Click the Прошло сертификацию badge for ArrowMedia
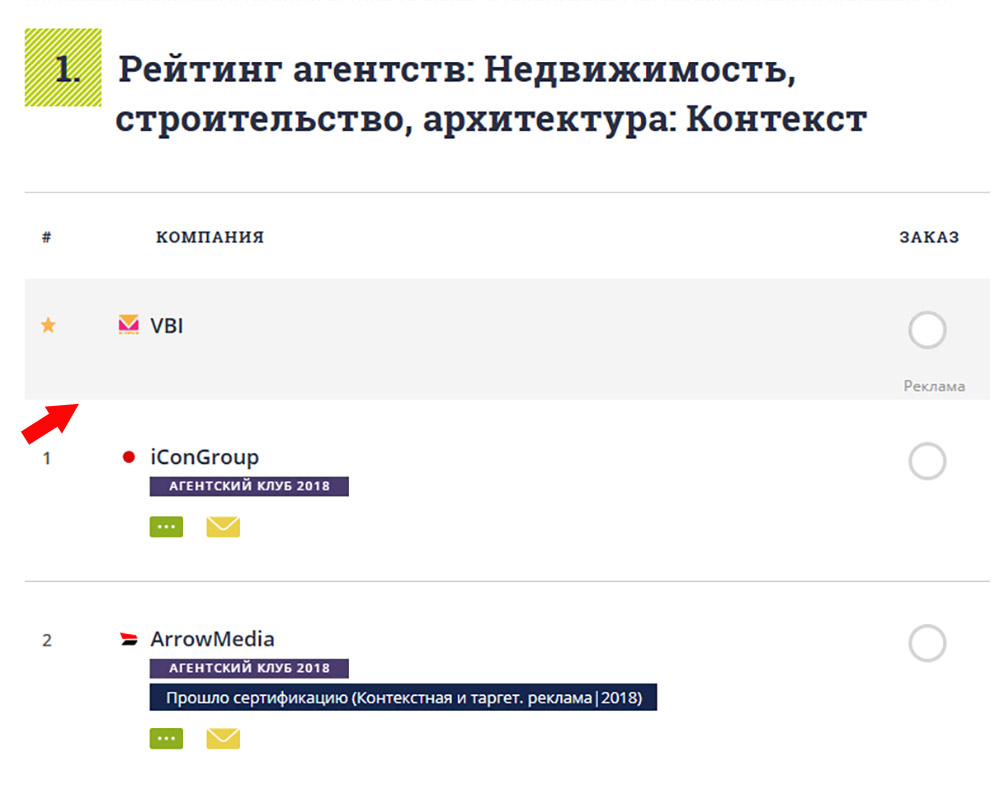This screenshot has width=1000, height=785. 403,698
